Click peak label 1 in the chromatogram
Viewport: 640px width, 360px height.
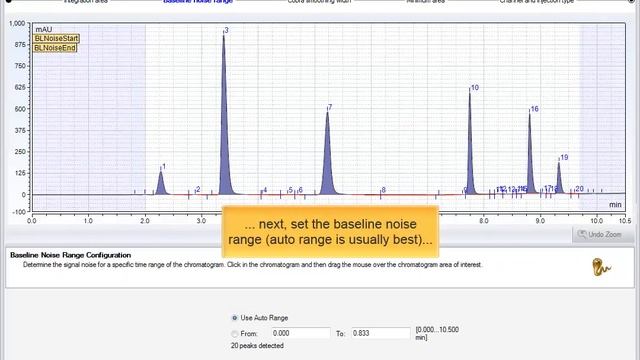(x=164, y=166)
